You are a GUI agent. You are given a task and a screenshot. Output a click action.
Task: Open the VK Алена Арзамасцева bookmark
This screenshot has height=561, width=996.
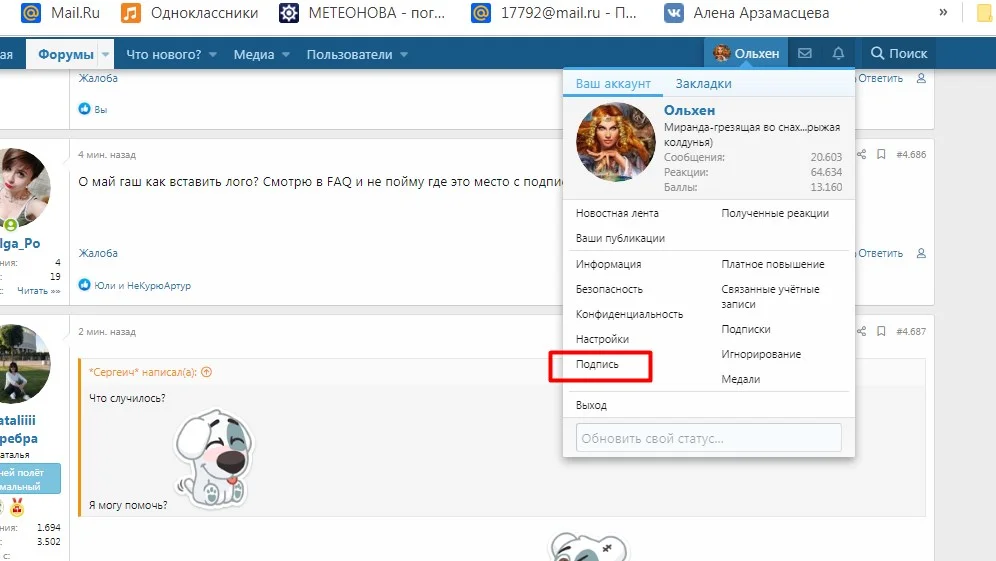pos(746,13)
